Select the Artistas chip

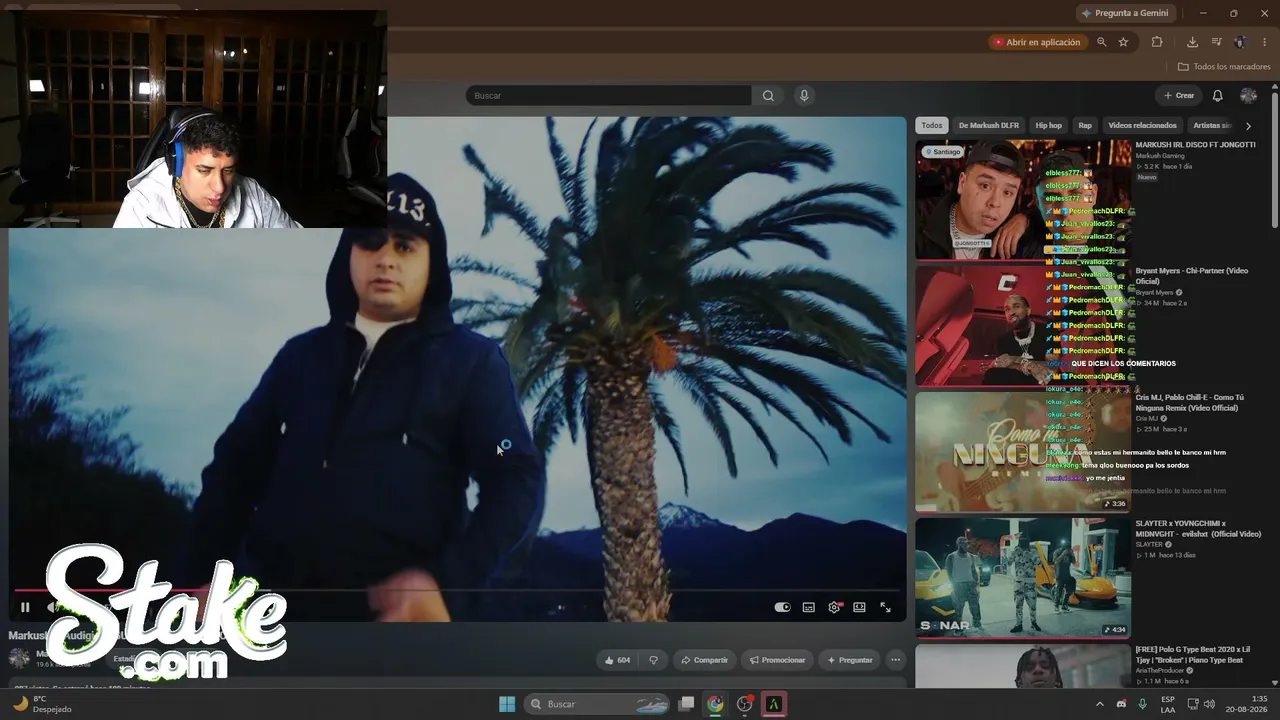[x=1212, y=126]
